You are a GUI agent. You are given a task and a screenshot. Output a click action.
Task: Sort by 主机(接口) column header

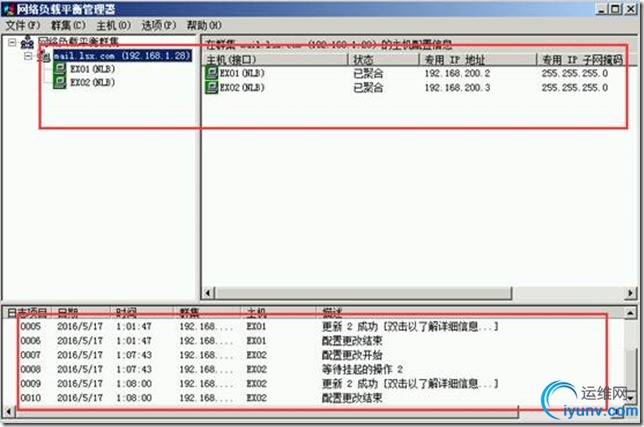276,60
